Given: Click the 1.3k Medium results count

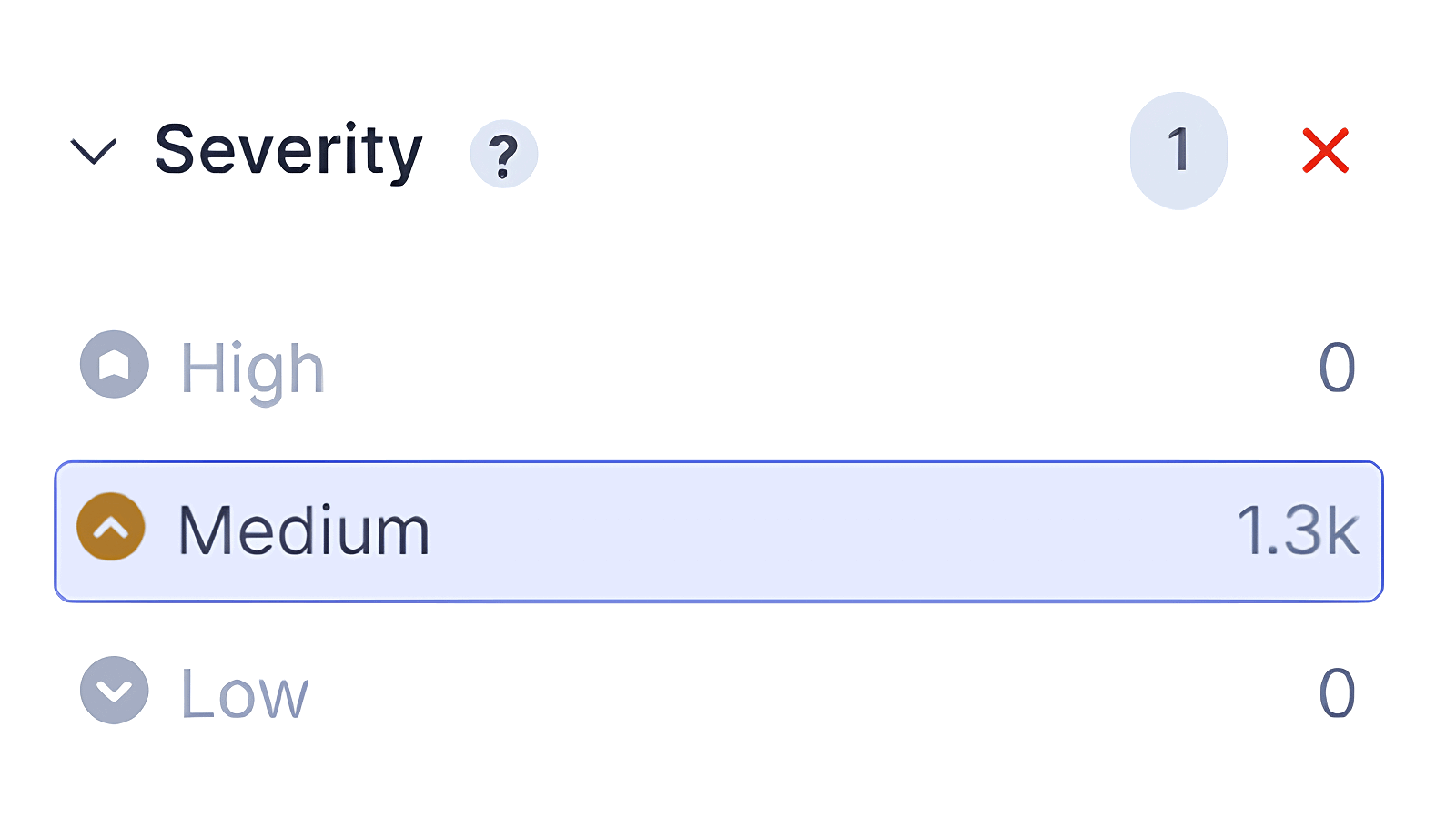Looking at the screenshot, I should click(x=1298, y=530).
